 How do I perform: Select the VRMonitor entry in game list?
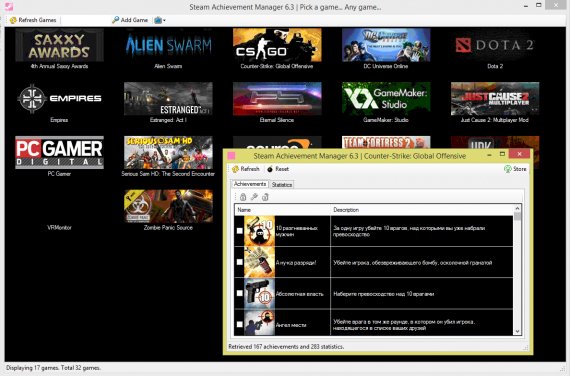(x=59, y=228)
